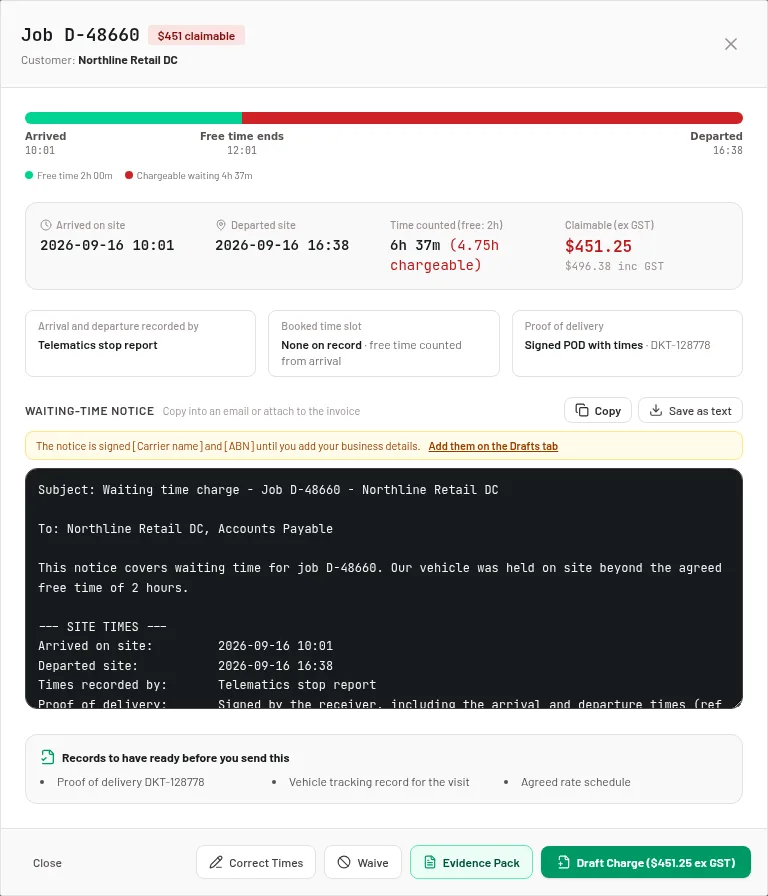768x896 pixels.
Task: Copy the waiting-time notice
Action: (598, 410)
